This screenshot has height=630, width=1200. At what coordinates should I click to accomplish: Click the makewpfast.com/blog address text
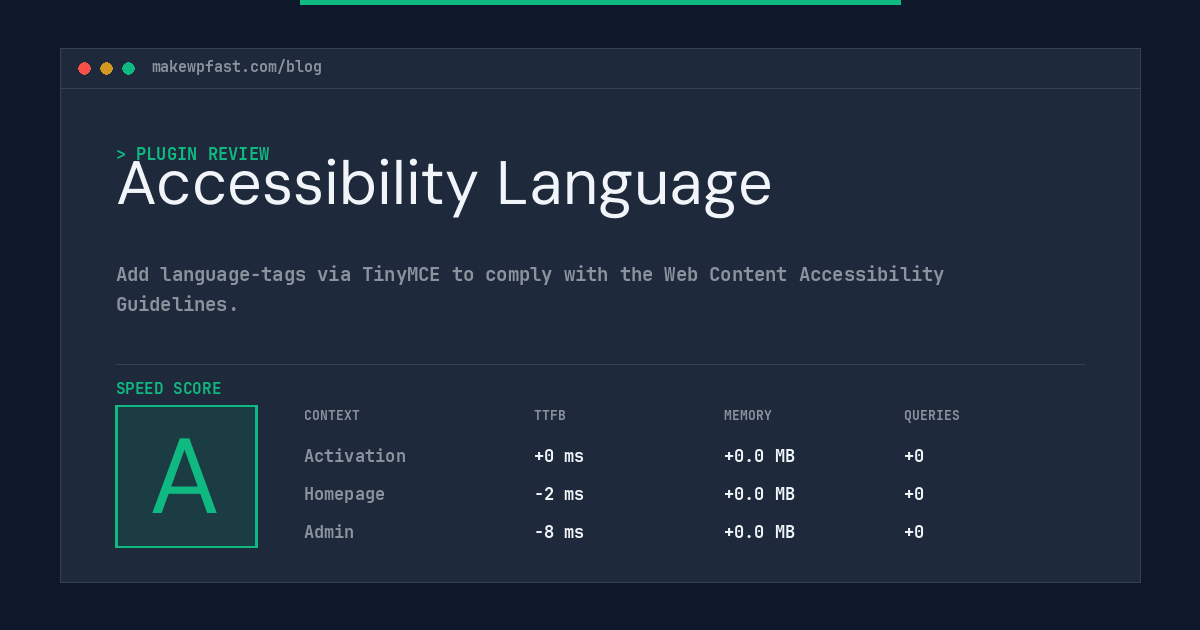(x=237, y=67)
